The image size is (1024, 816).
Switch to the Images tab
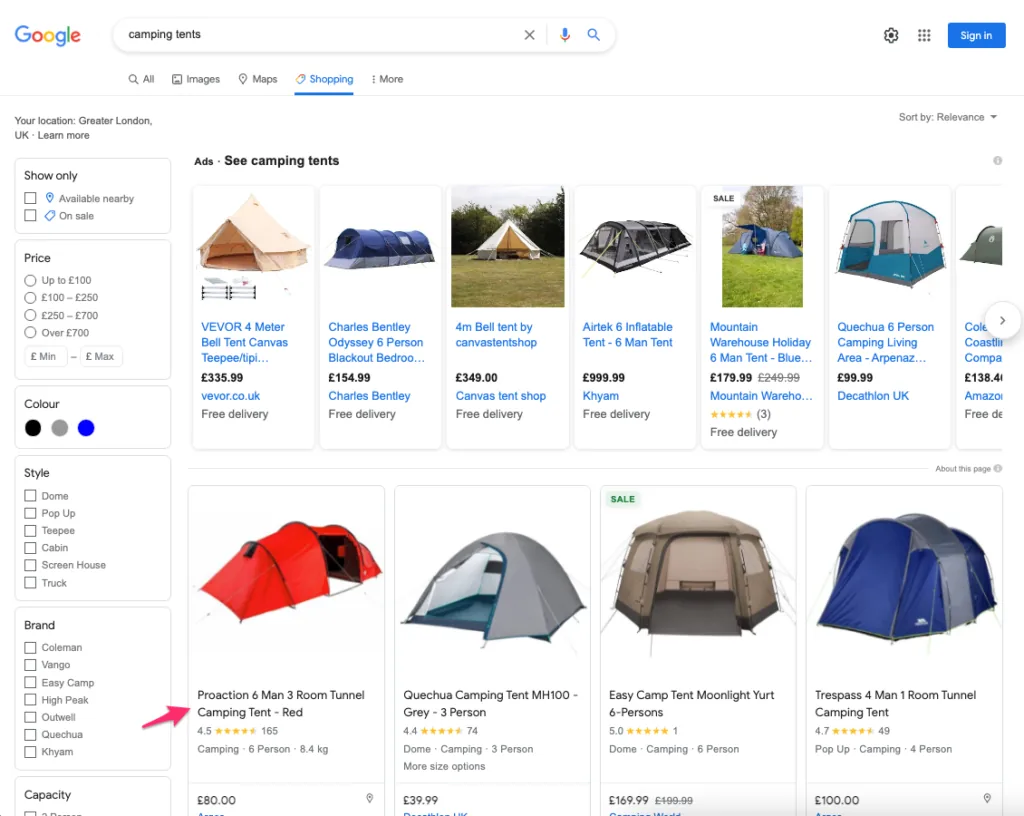(196, 79)
